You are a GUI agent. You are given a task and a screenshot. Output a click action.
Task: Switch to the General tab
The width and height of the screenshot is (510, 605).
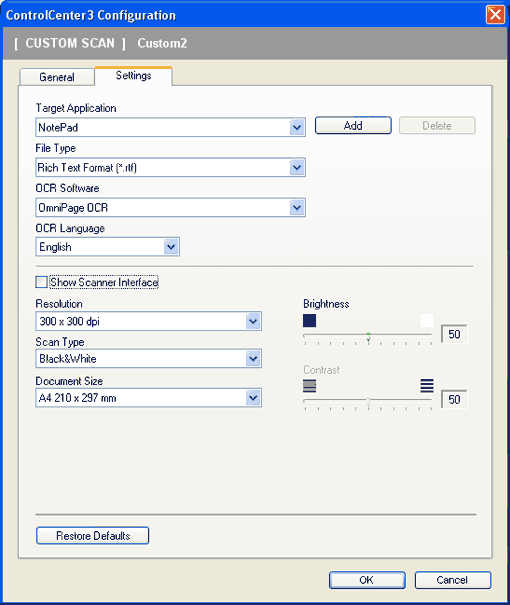[x=57, y=77]
